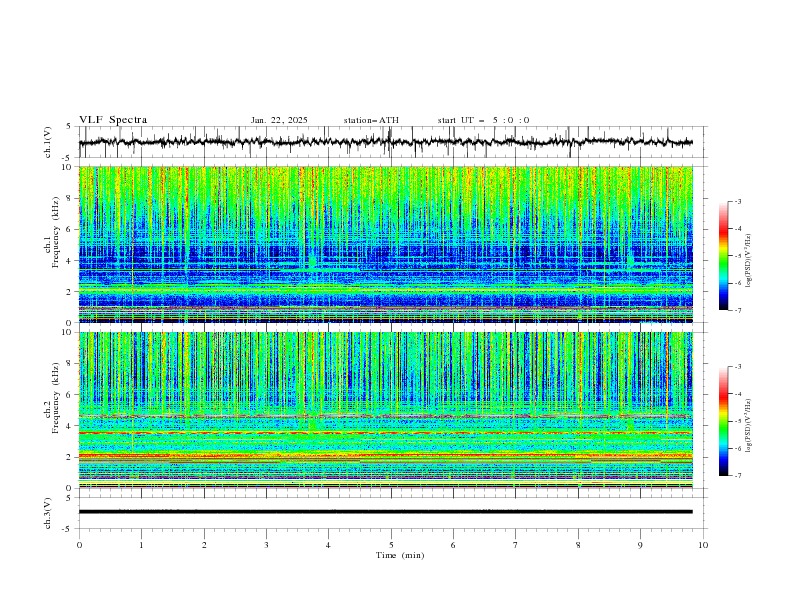Click the "3" tick on the time axis

coord(266,545)
